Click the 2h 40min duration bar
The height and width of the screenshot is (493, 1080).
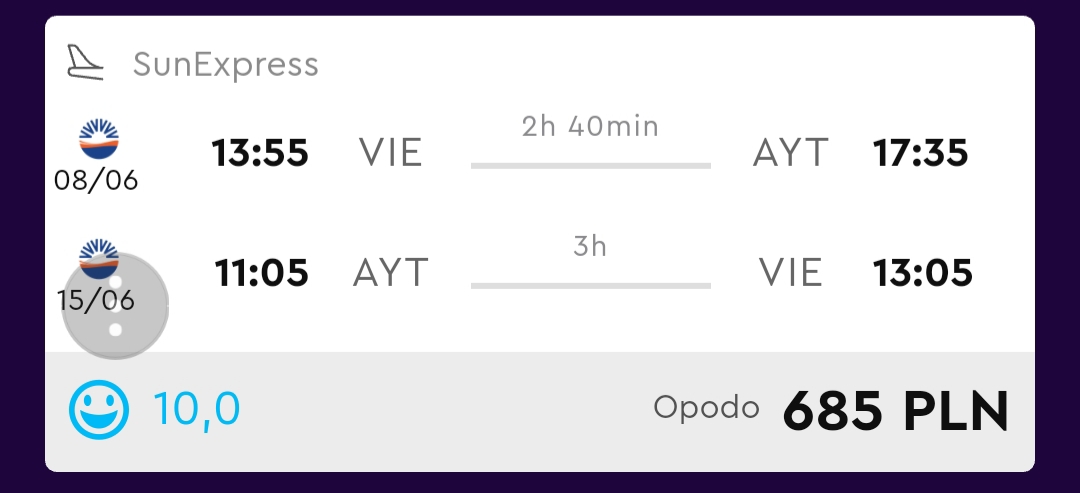click(x=591, y=165)
